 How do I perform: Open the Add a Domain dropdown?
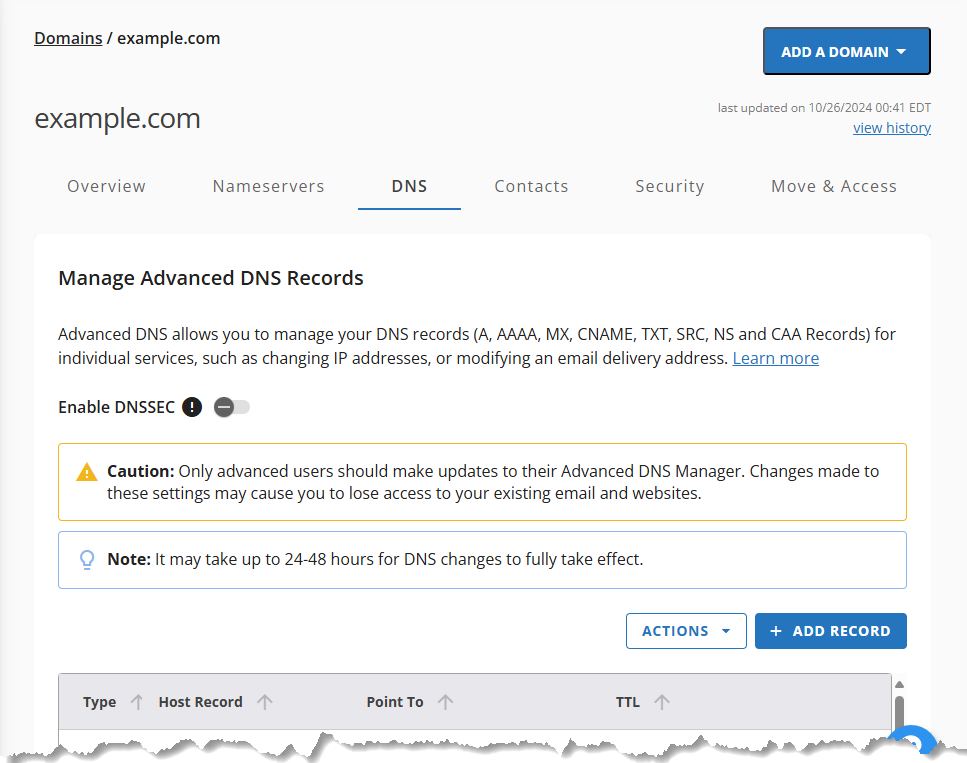[x=846, y=51]
